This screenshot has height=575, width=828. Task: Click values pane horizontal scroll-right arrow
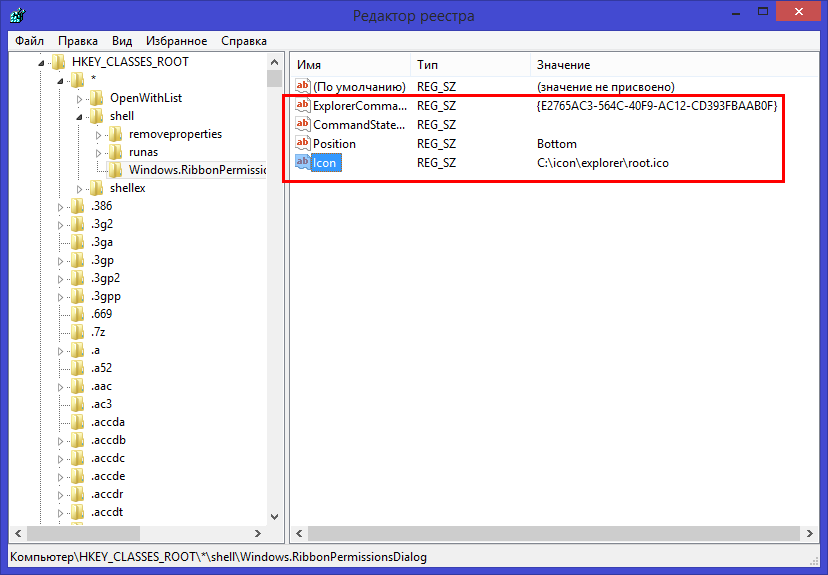(x=810, y=533)
